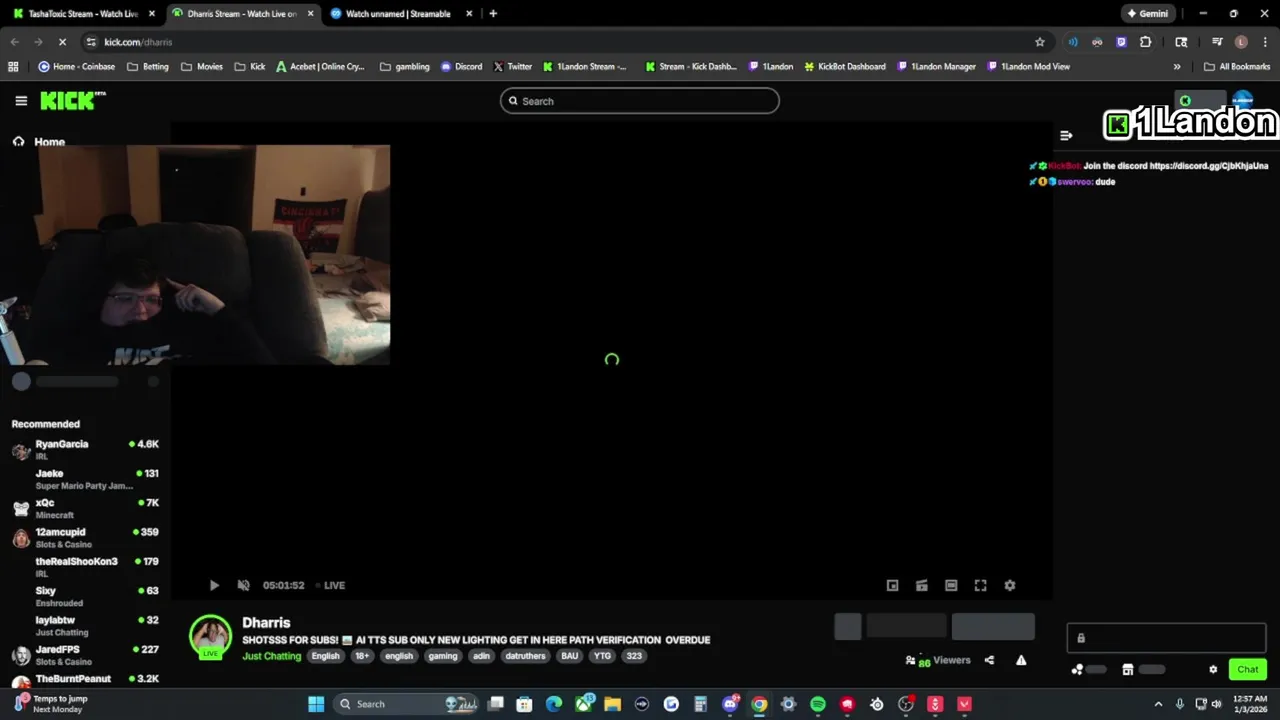The height and width of the screenshot is (720, 1280).
Task: Close the Dharris Stream tab
Action: tap(310, 14)
